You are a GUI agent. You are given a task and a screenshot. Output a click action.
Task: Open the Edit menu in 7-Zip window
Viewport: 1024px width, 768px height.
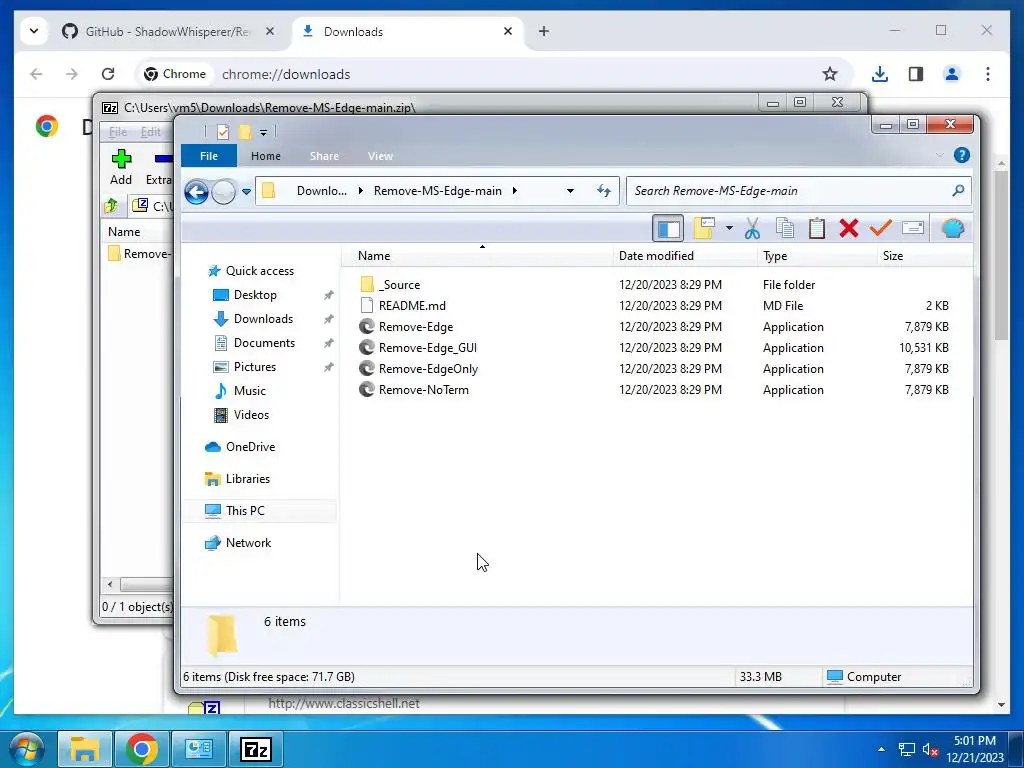coord(151,132)
